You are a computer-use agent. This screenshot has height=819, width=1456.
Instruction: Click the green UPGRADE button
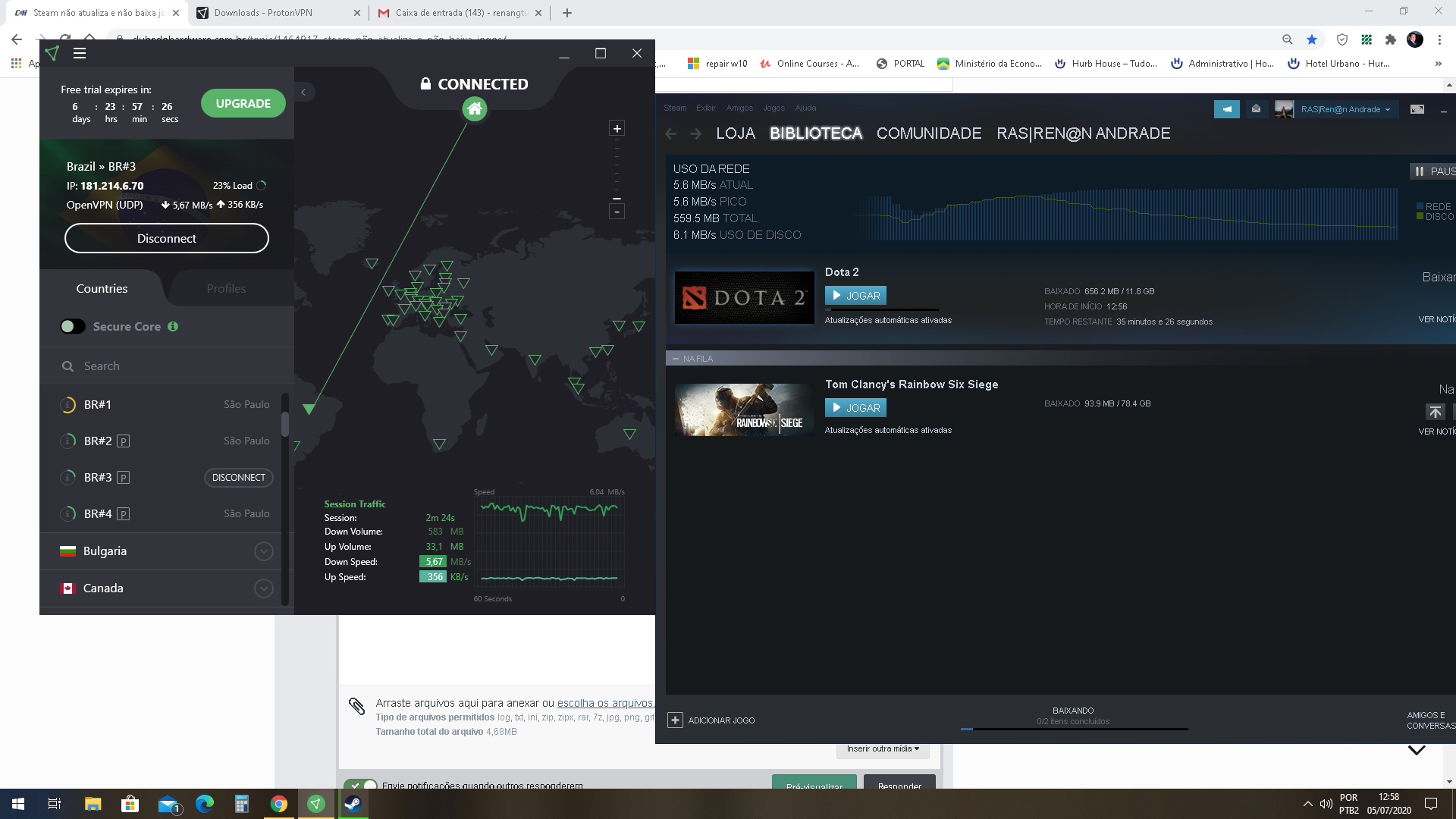(243, 103)
